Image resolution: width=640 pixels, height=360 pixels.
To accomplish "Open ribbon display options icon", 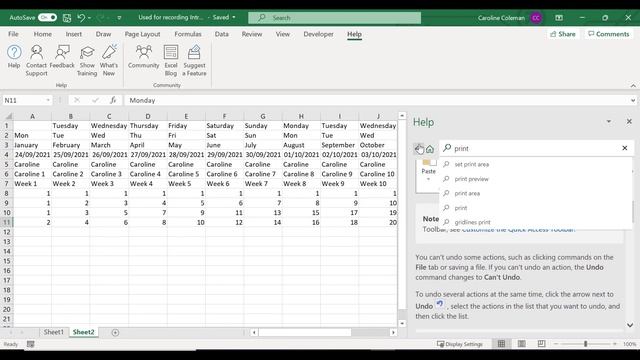I will 559,18.
